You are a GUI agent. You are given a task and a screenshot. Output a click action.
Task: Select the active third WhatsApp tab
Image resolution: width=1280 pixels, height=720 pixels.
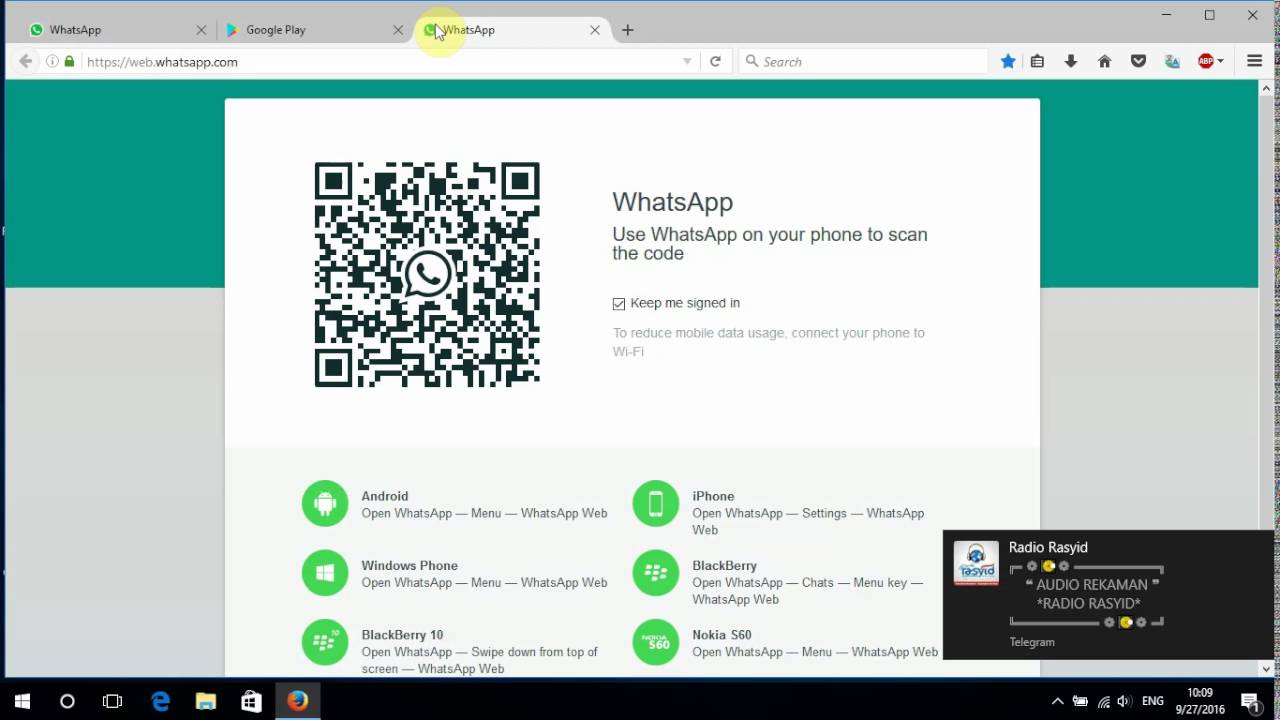tap(511, 30)
